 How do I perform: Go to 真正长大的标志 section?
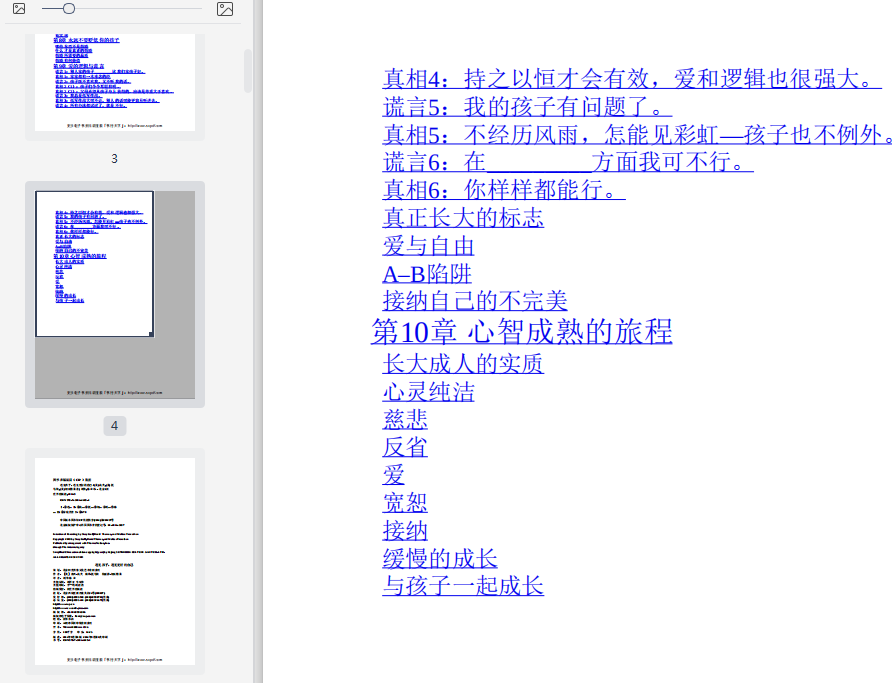click(x=463, y=217)
